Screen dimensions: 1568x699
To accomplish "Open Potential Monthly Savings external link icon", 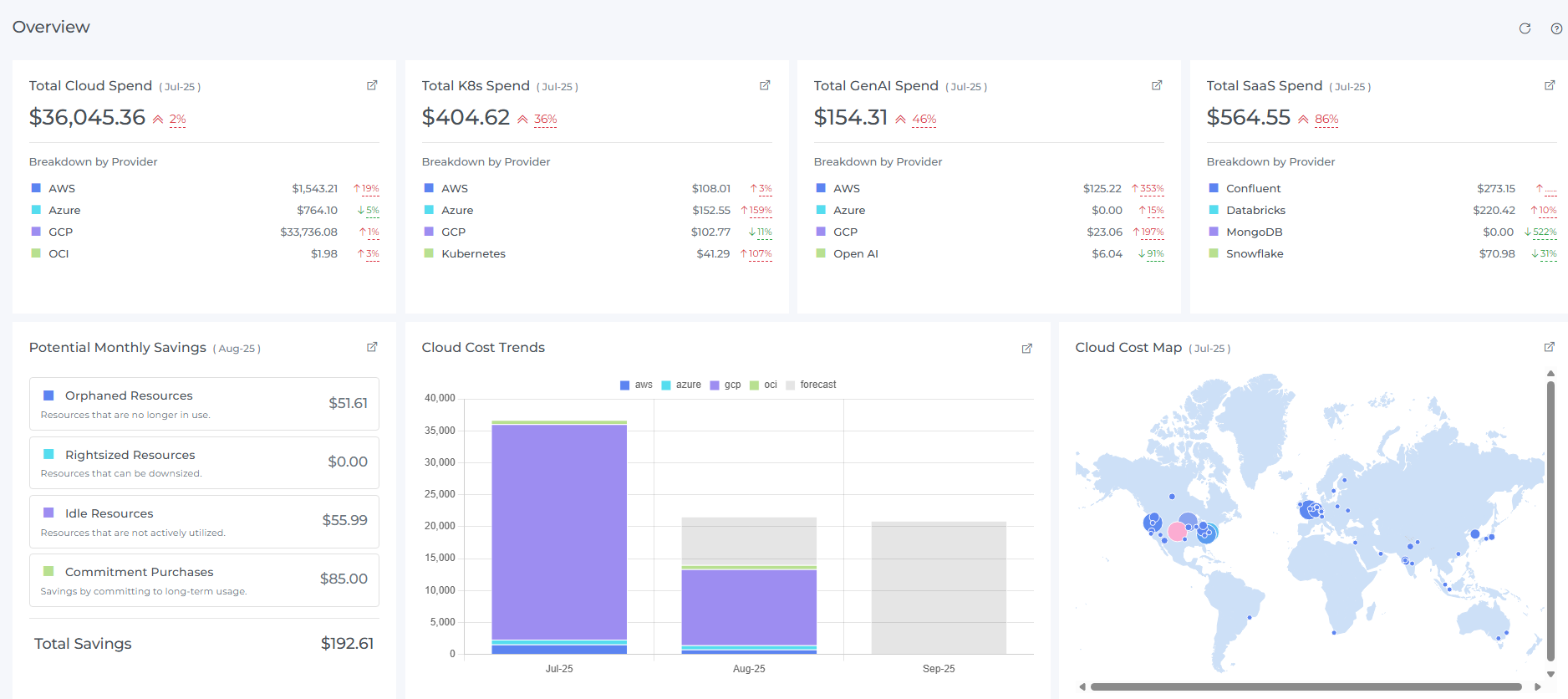I will [372, 347].
